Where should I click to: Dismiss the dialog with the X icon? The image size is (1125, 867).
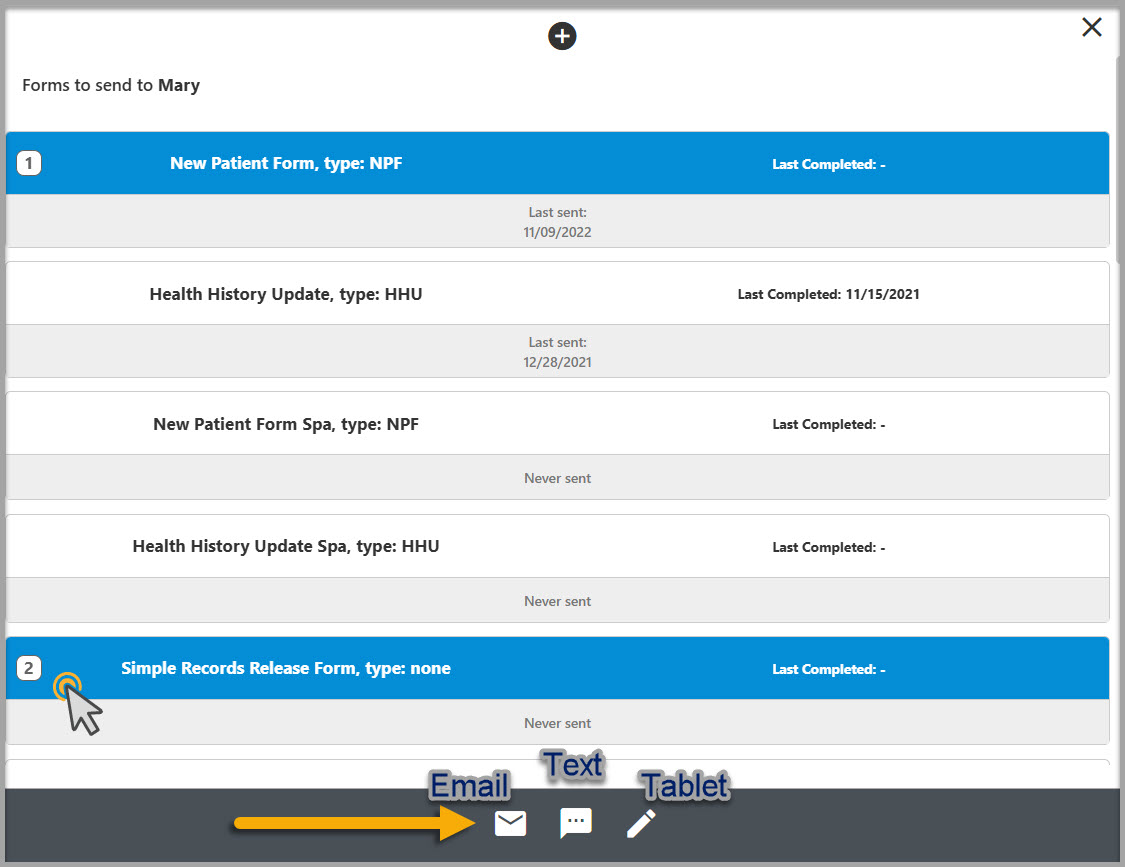[x=1092, y=27]
